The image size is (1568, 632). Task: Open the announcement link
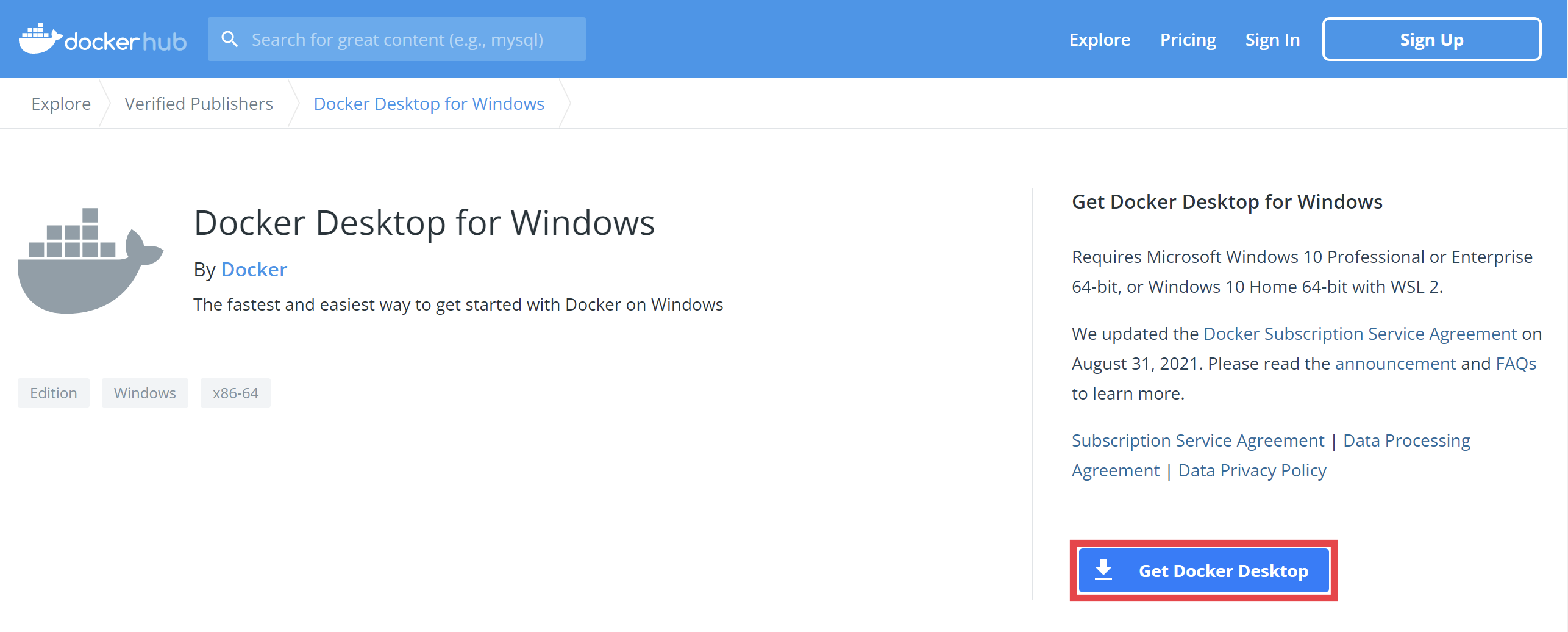click(1395, 364)
